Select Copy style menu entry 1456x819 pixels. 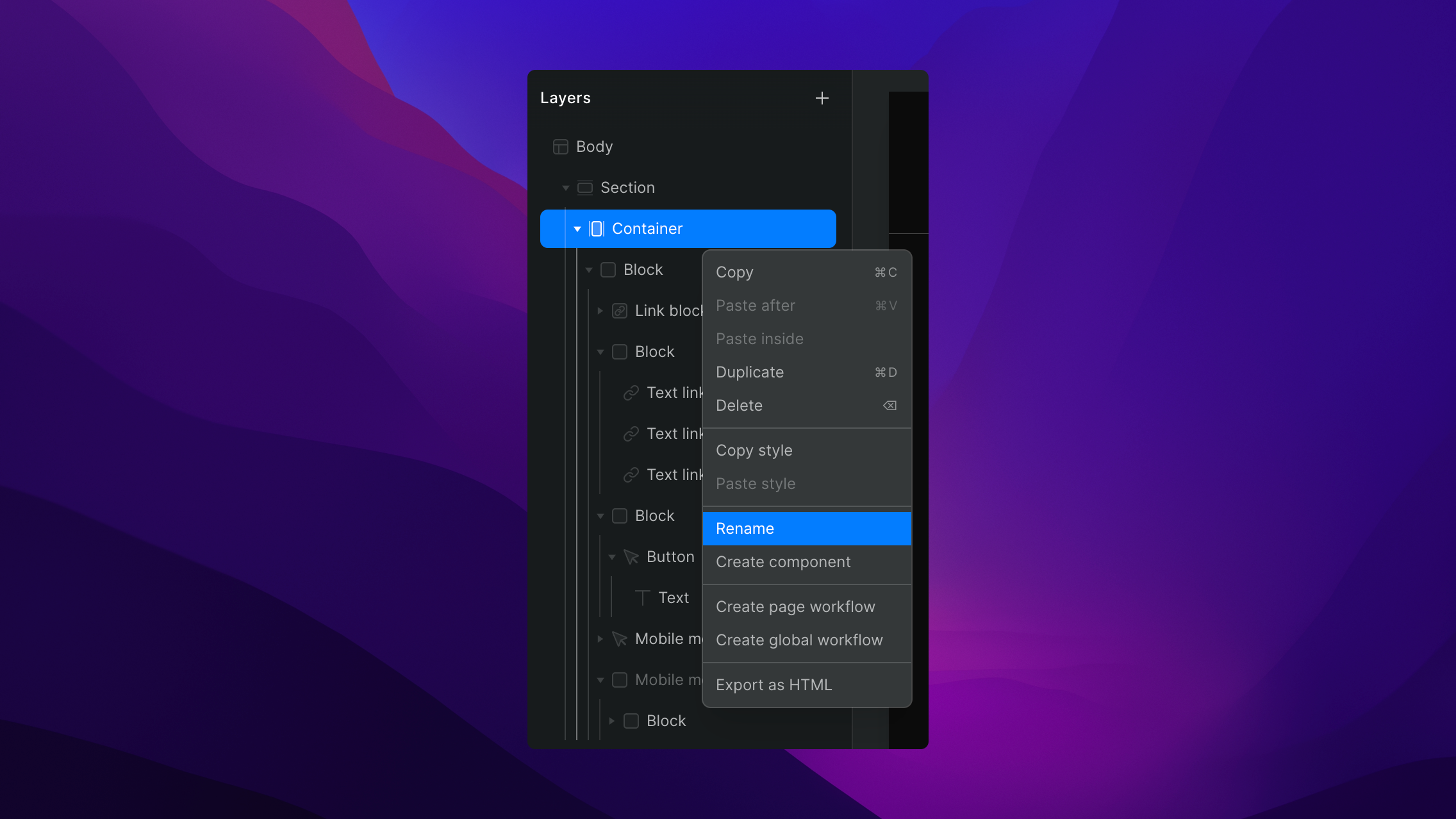click(807, 451)
